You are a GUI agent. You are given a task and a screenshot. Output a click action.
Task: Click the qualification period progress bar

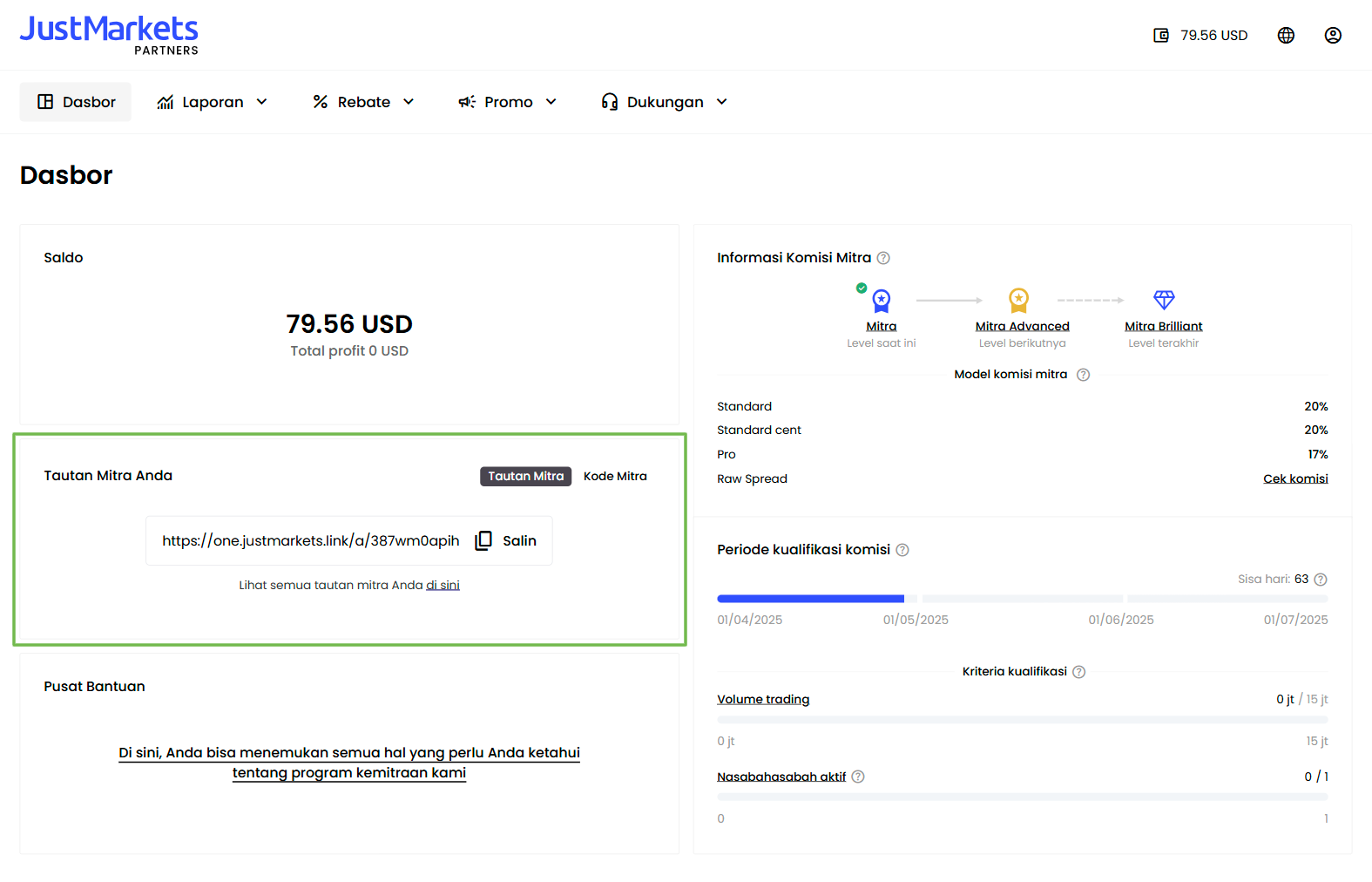click(x=1023, y=599)
